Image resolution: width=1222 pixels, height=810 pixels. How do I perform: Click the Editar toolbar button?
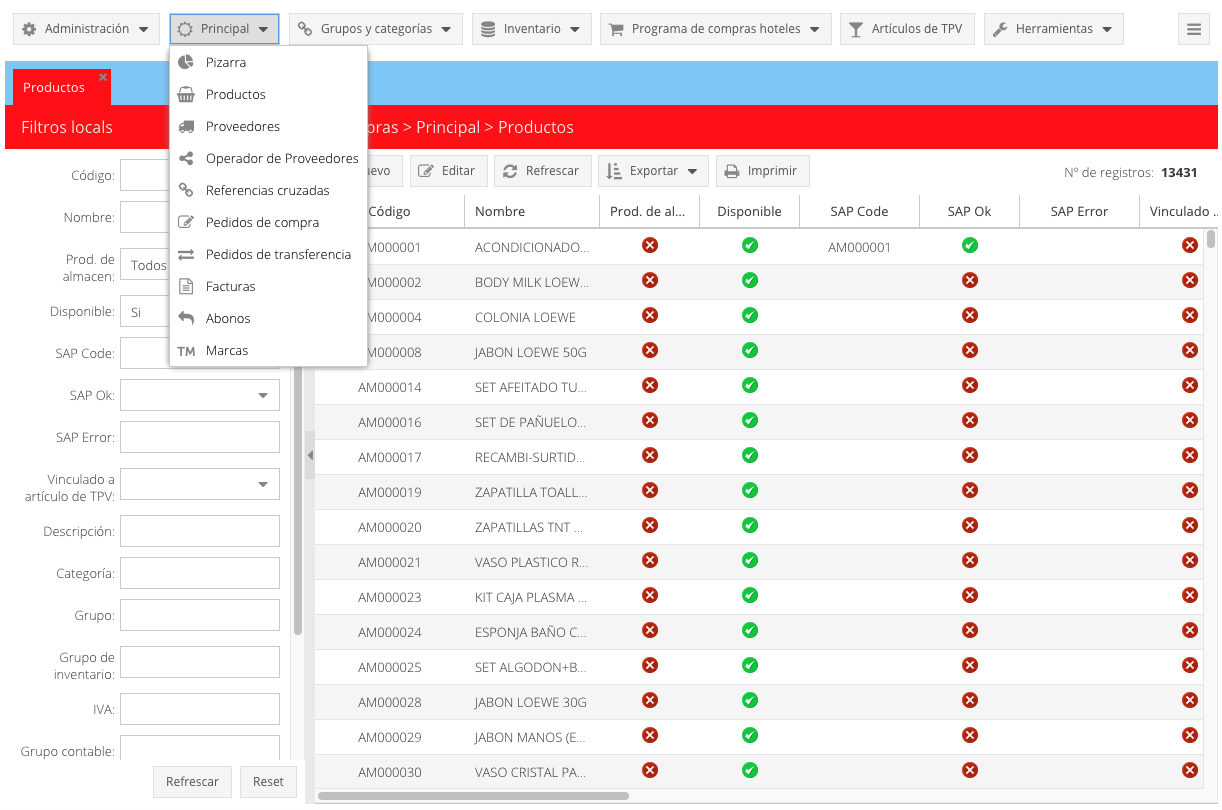coord(449,171)
